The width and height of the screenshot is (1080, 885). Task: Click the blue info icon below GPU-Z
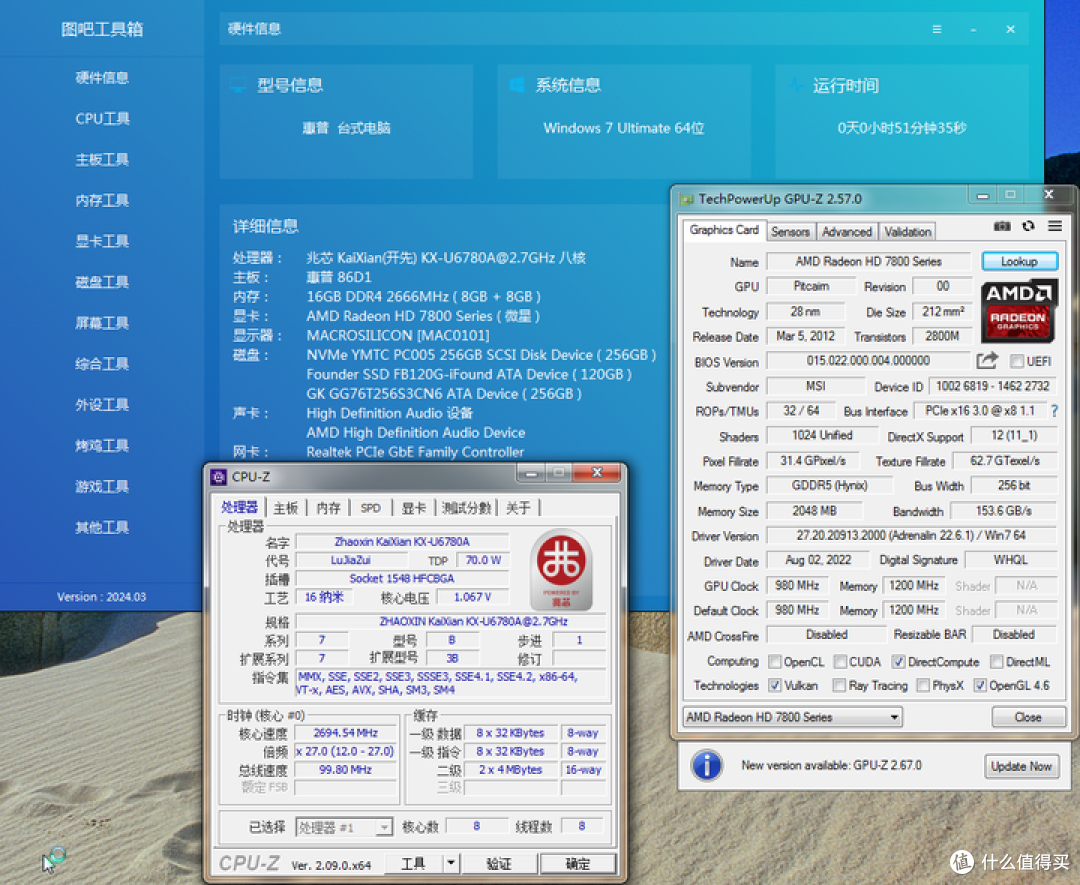click(x=707, y=765)
